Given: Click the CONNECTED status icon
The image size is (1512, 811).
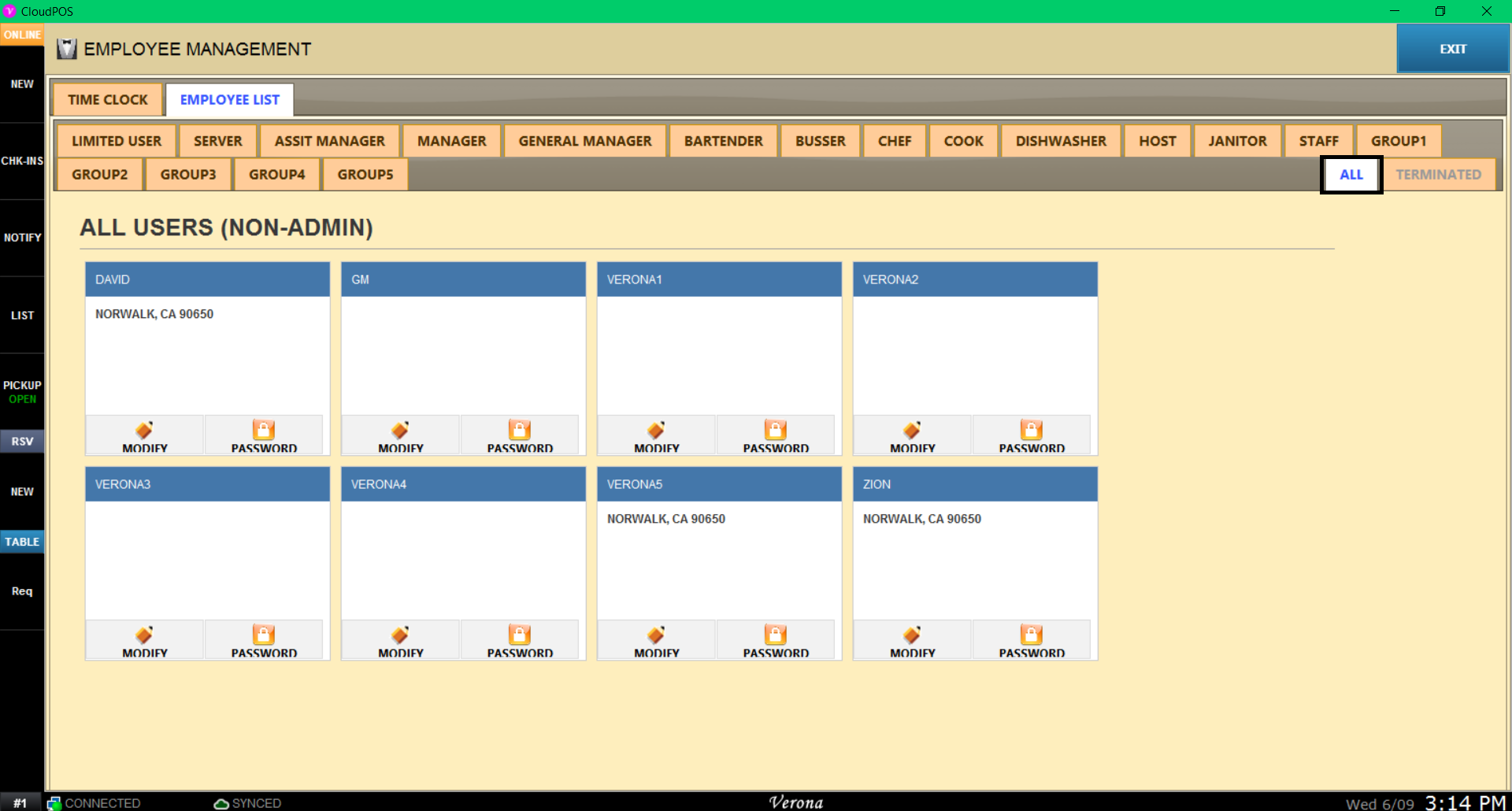Looking at the screenshot, I should (x=54, y=803).
